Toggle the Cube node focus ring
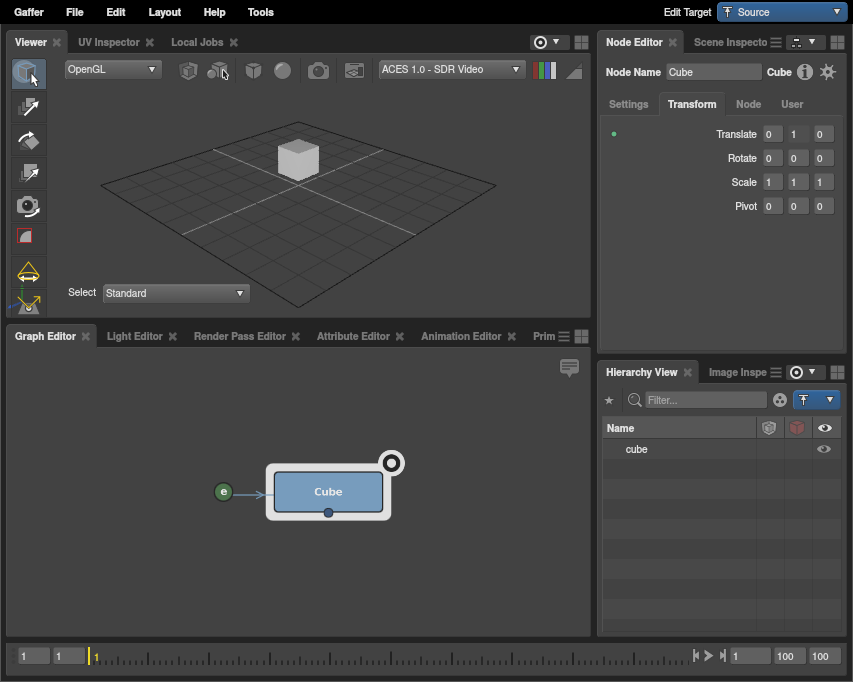This screenshot has width=853, height=682. (392, 463)
